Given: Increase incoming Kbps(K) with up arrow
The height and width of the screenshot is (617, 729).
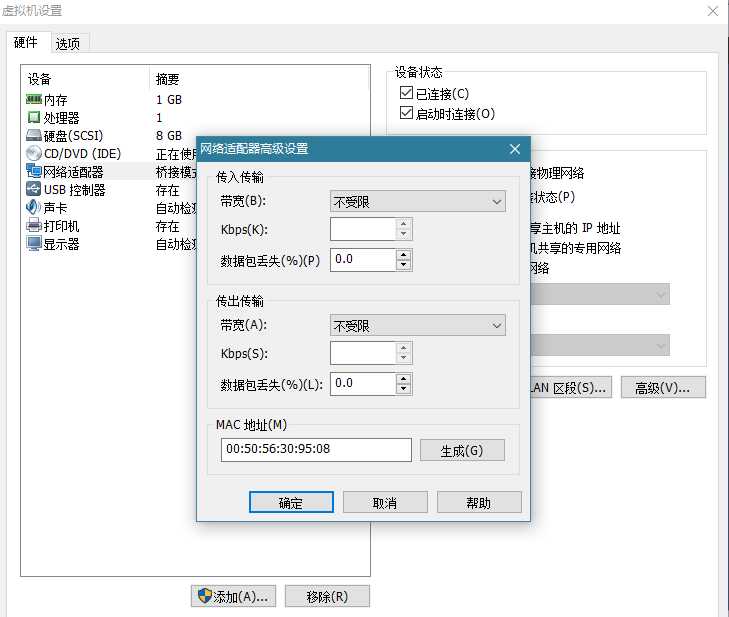Looking at the screenshot, I should click(404, 224).
